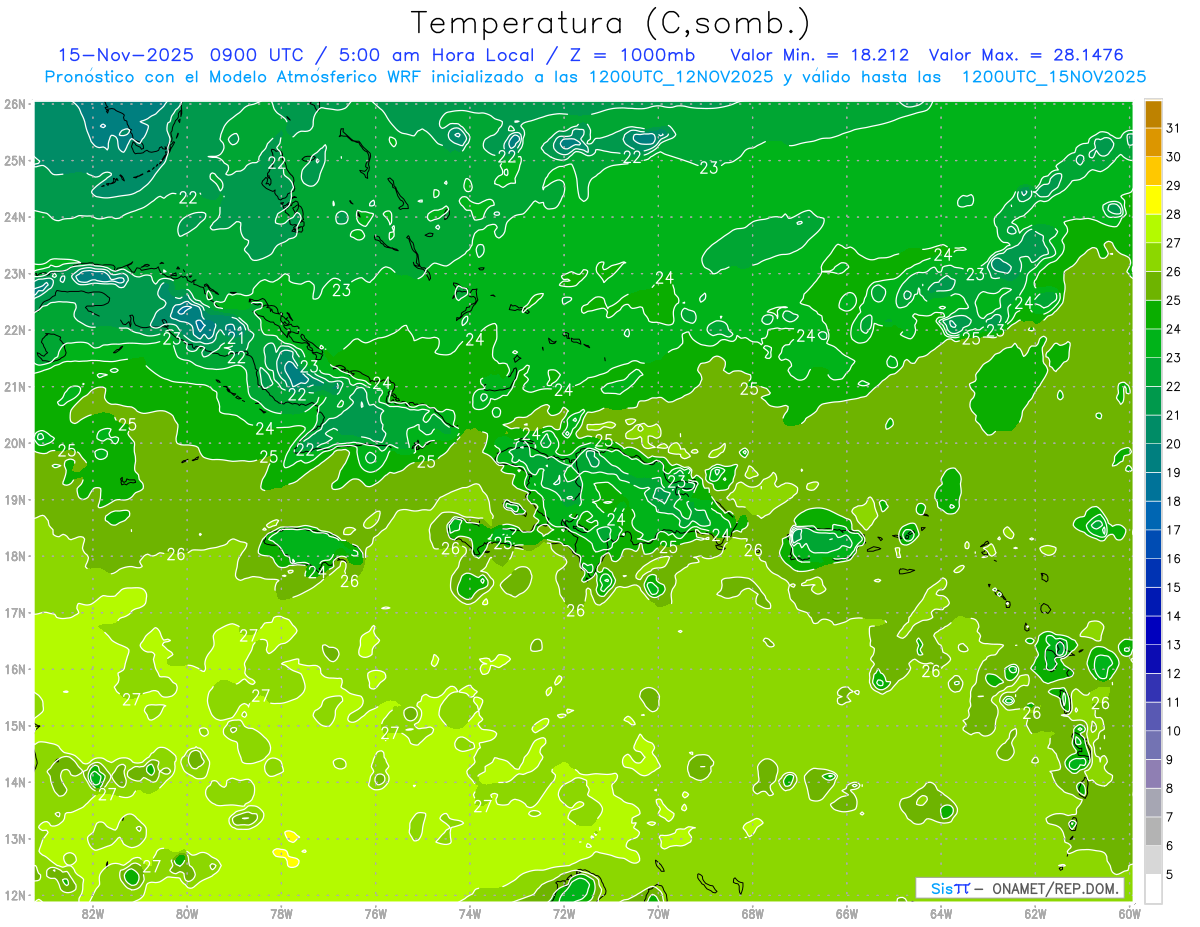This screenshot has width=1200, height=927.
Task: Click the 62W longitude axis label
Action: click(1035, 912)
